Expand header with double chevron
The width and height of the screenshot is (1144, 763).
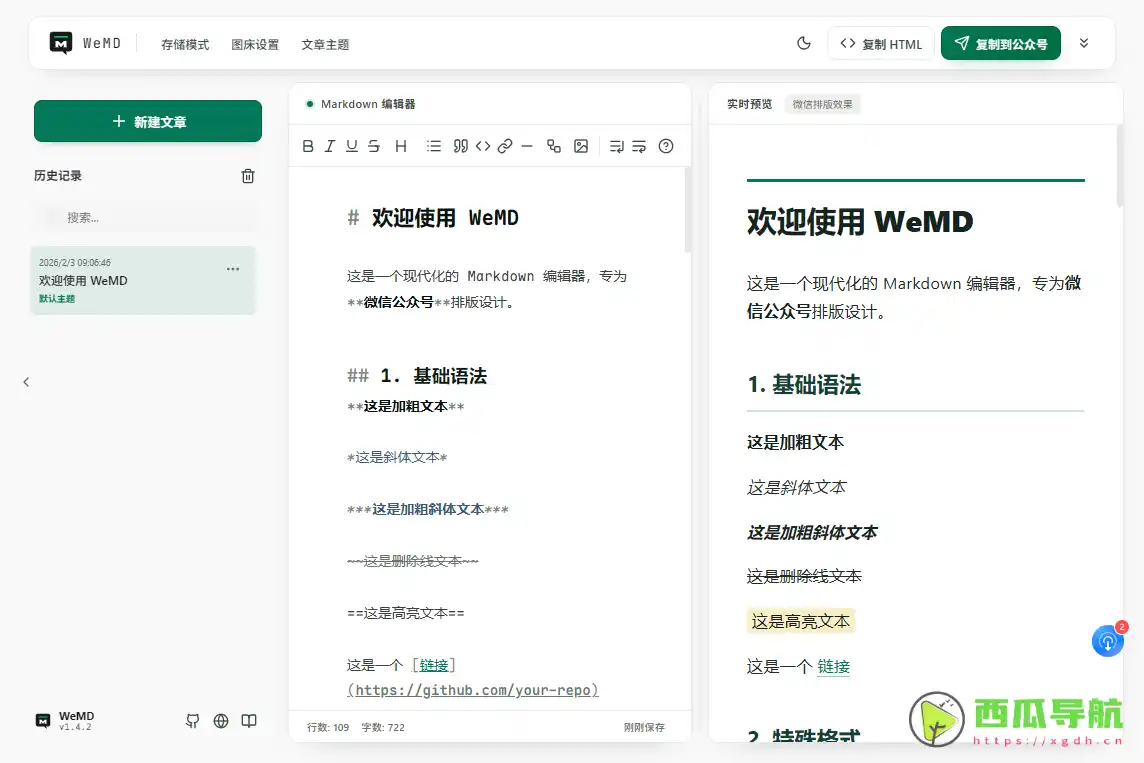click(x=1084, y=43)
